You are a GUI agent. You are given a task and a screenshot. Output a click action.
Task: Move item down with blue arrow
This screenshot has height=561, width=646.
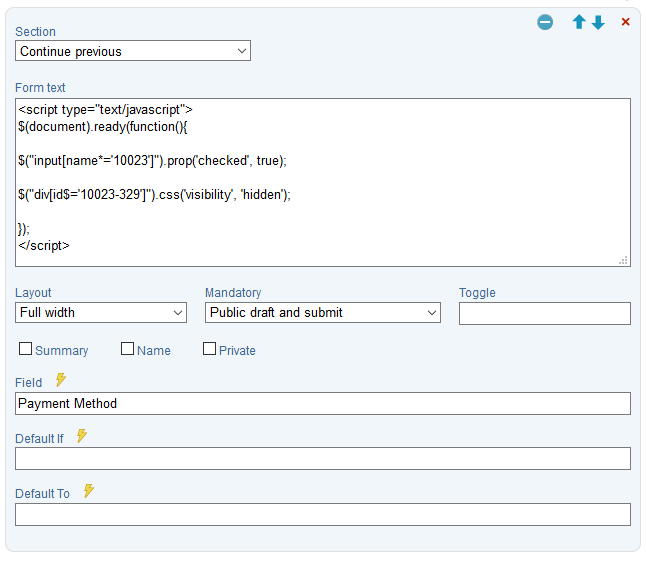point(598,22)
